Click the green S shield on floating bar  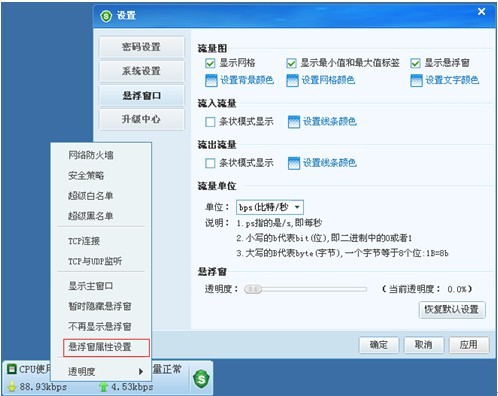coord(201,379)
